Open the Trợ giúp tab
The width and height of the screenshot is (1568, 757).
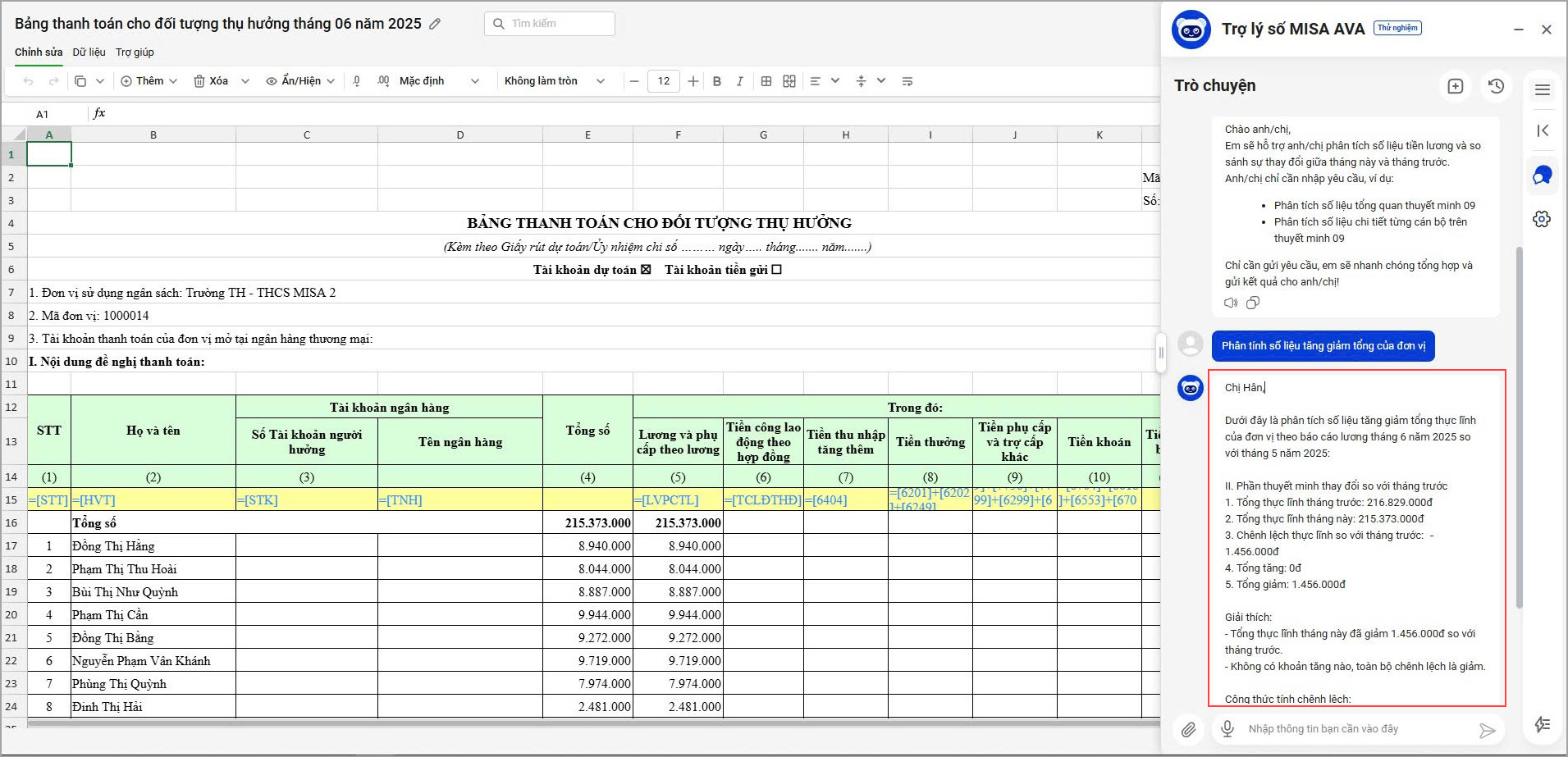pyautogui.click(x=135, y=52)
